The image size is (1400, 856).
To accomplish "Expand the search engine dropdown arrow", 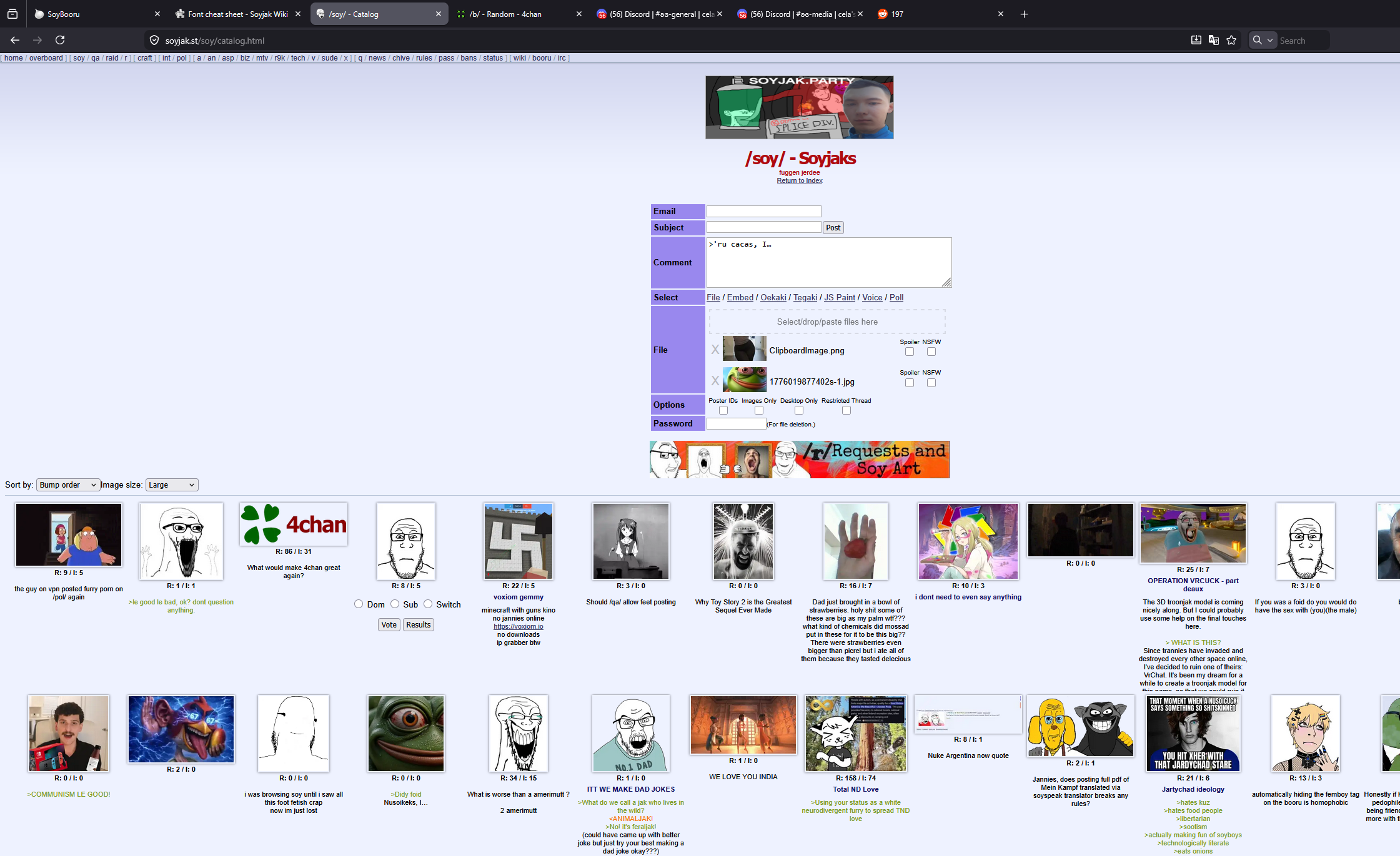I will pos(1270,40).
